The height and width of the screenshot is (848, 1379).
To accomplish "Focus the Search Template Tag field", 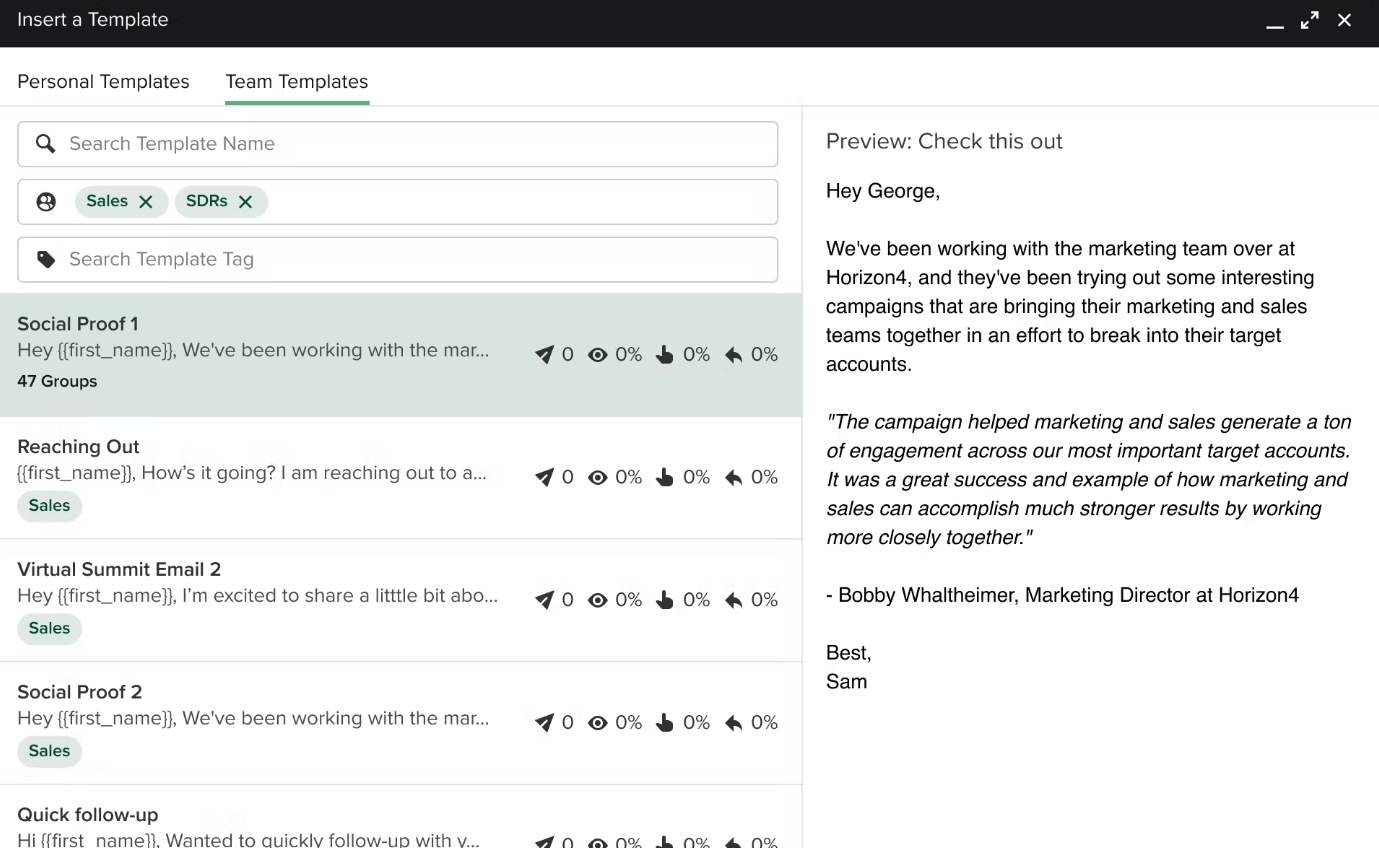I will point(420,260).
